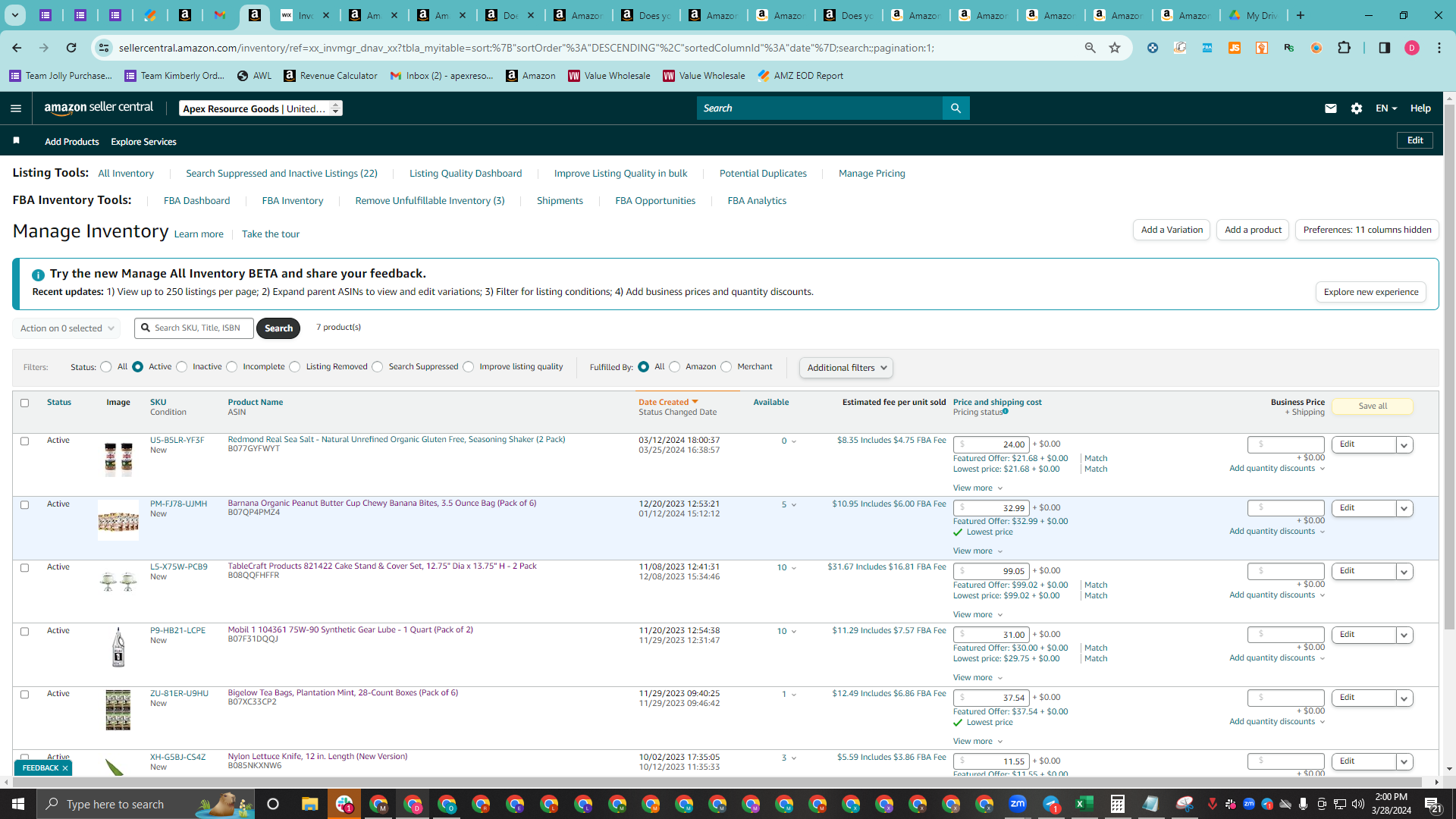Open Add Products in the favorites bar
This screenshot has width=1456, height=819.
(71, 142)
